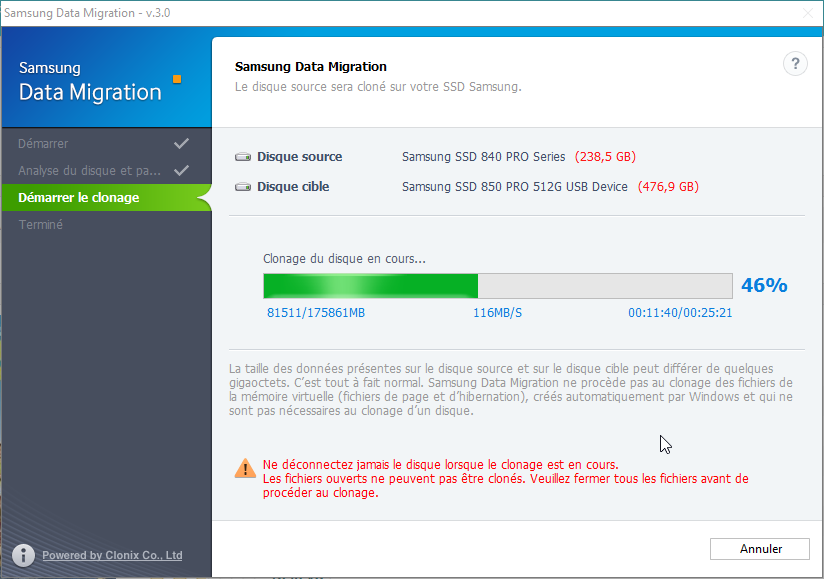The width and height of the screenshot is (824, 579).
Task: Click Samsung SSD 850 PRO 512G USB Device
Action: (x=514, y=187)
